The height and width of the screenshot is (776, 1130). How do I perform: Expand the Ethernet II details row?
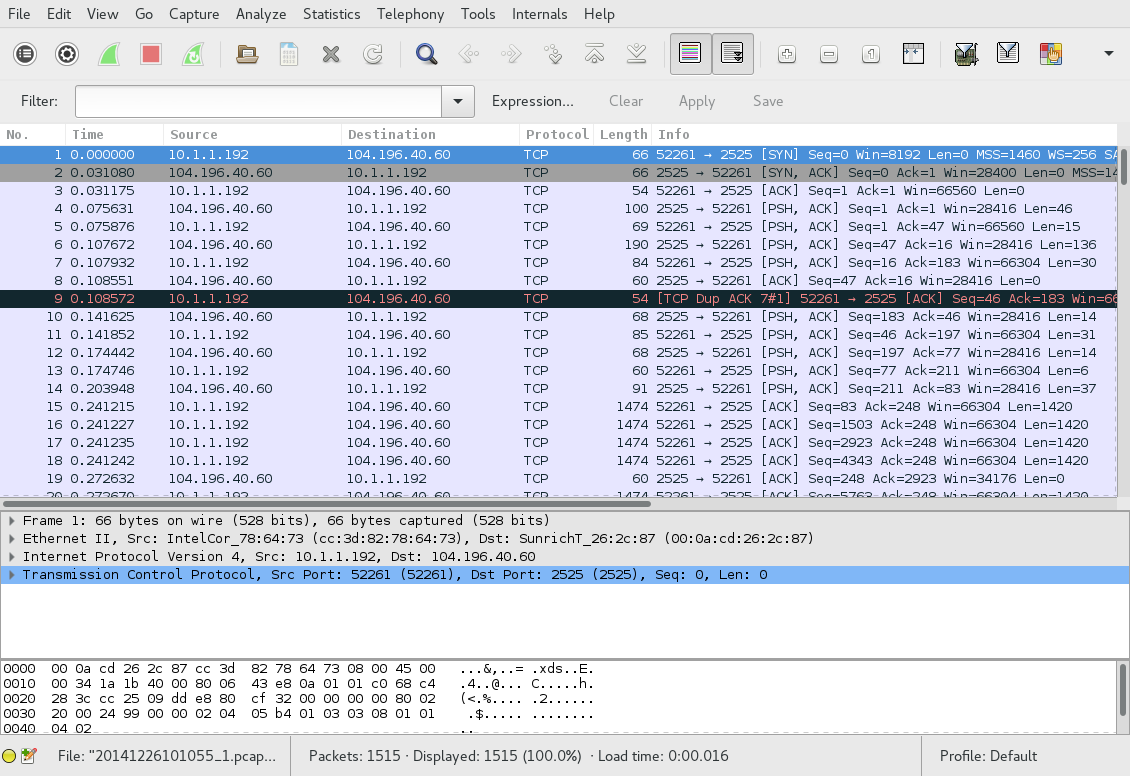coord(12,538)
